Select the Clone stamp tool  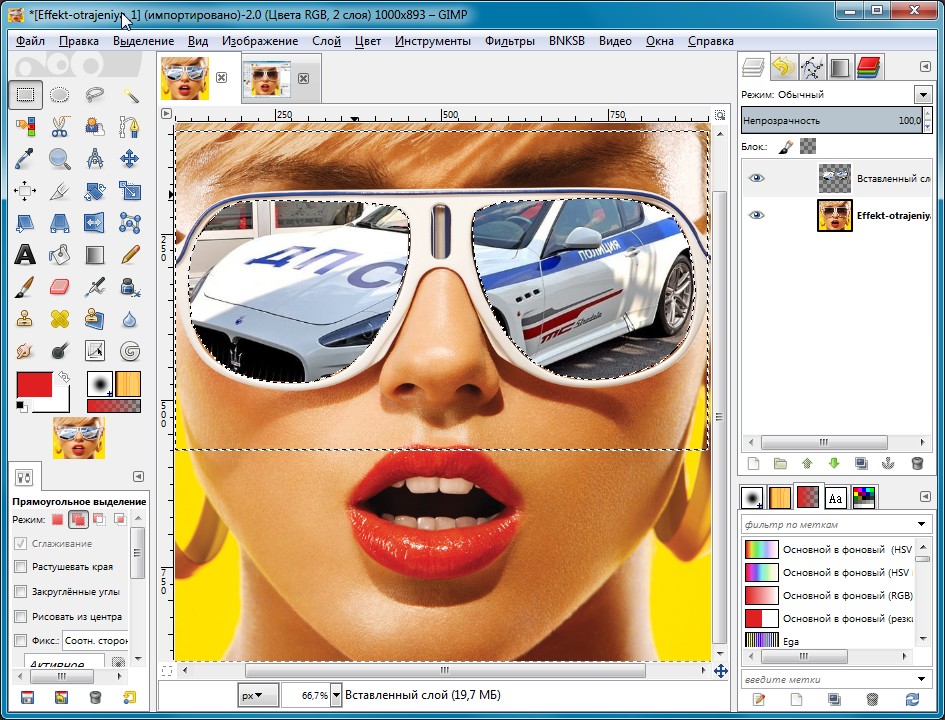pyautogui.click(x=25, y=319)
